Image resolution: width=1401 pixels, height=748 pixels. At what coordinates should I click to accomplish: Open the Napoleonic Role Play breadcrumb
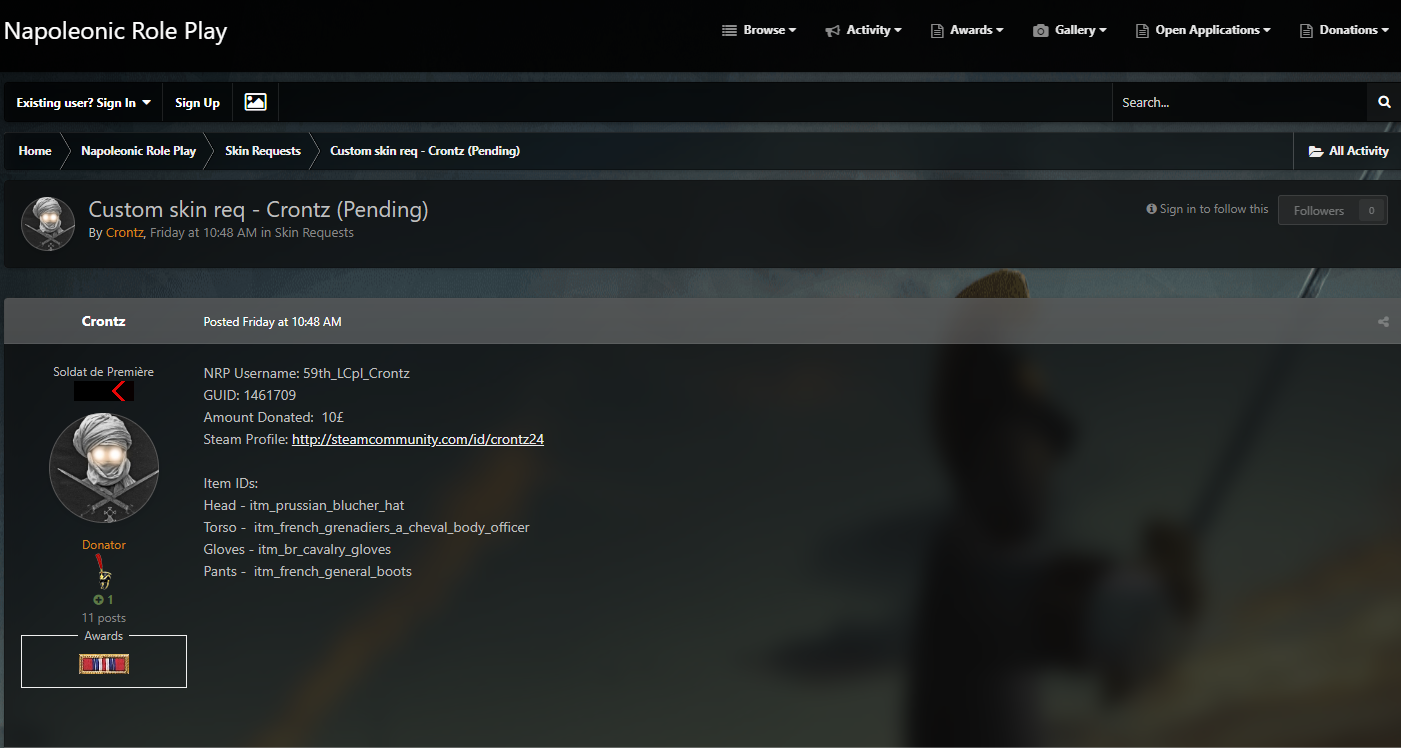click(138, 151)
